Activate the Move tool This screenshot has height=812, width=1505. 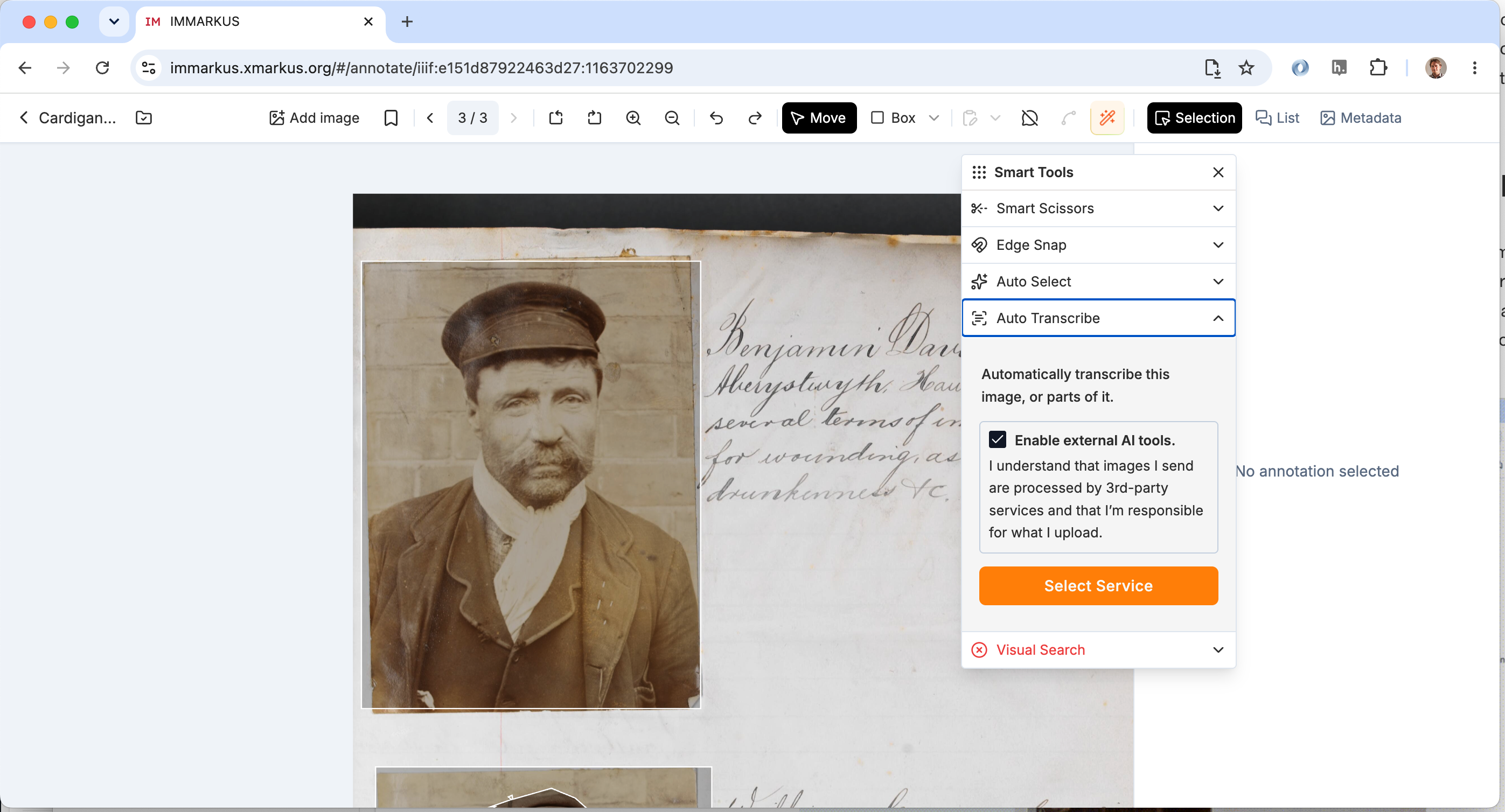pos(819,118)
